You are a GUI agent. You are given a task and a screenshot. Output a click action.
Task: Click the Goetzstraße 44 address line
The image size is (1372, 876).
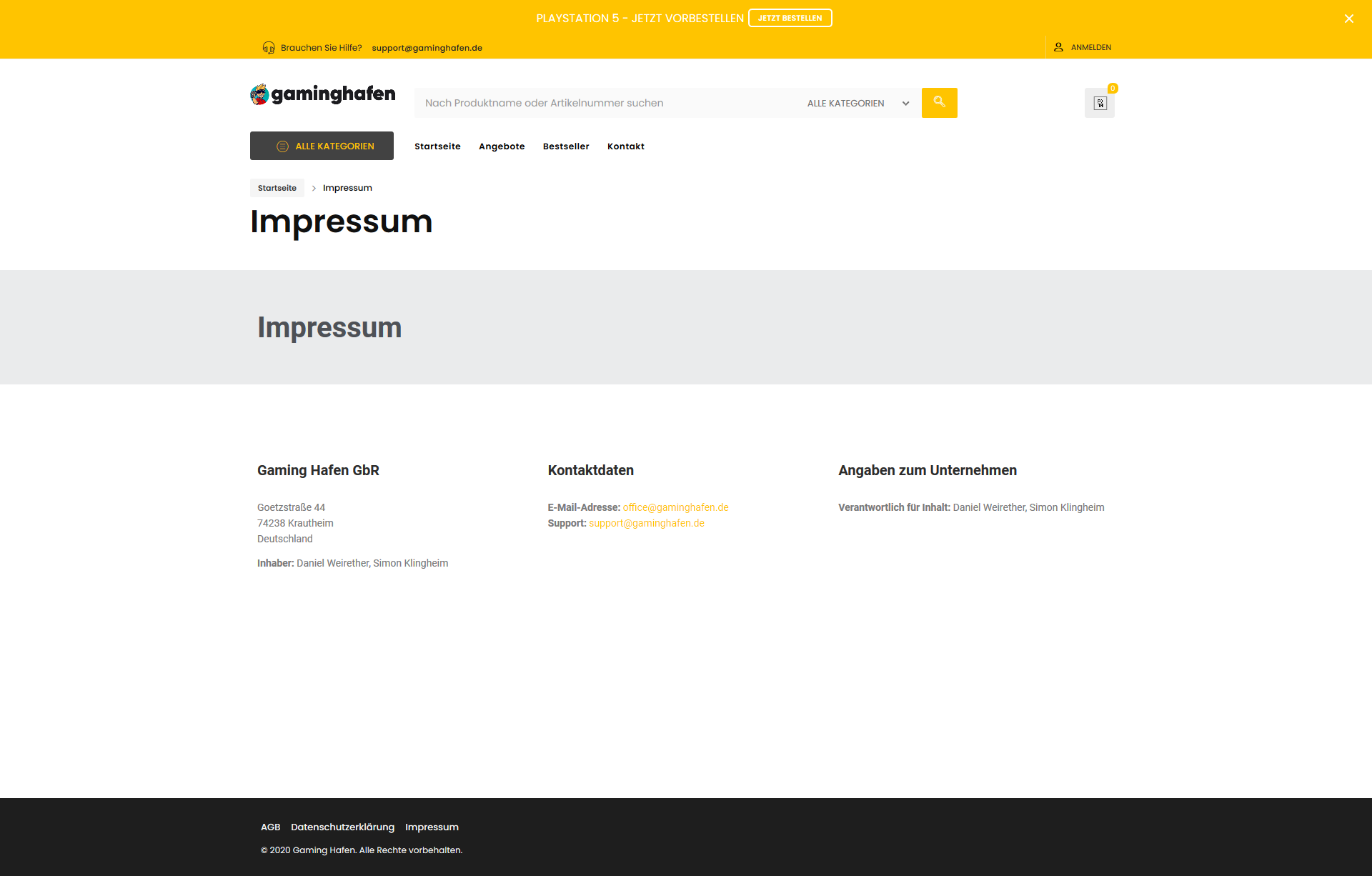tap(291, 507)
